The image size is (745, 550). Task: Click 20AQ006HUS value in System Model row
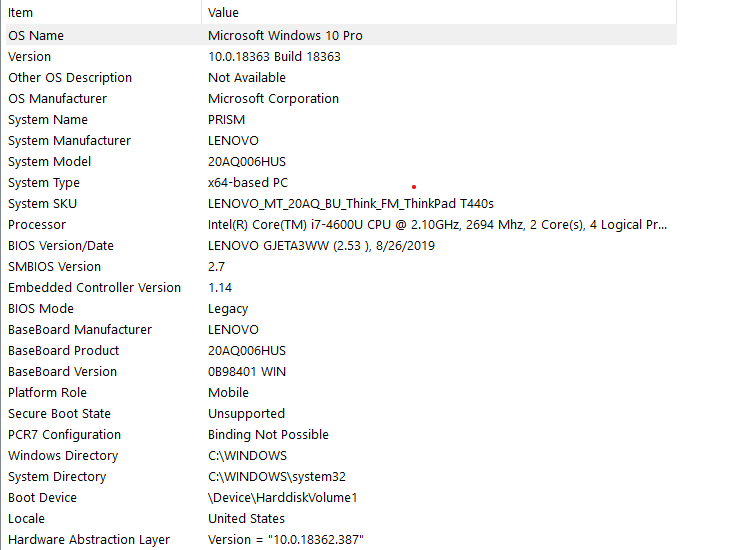247,161
